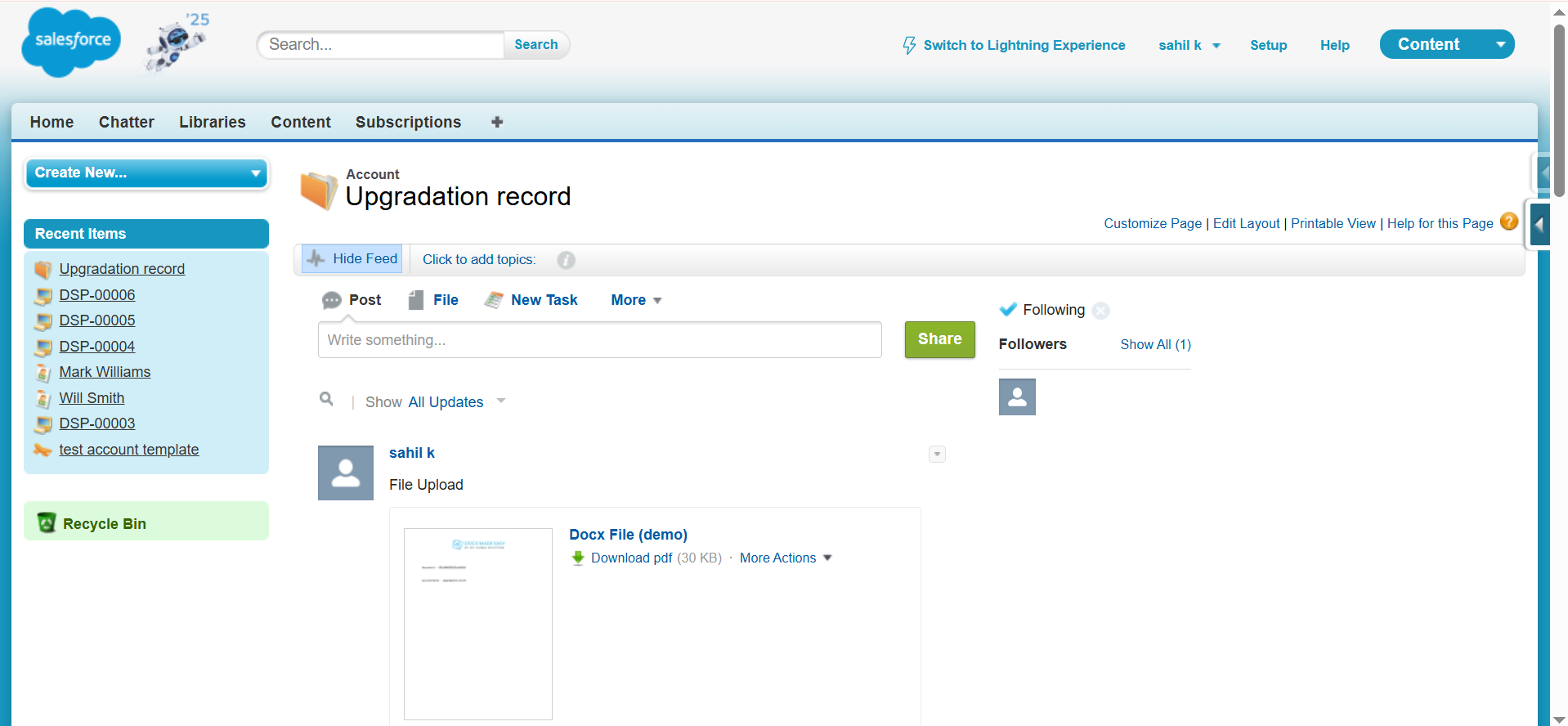This screenshot has width=1568, height=726.
Task: Click the follower avatar under Followers
Action: click(1017, 397)
